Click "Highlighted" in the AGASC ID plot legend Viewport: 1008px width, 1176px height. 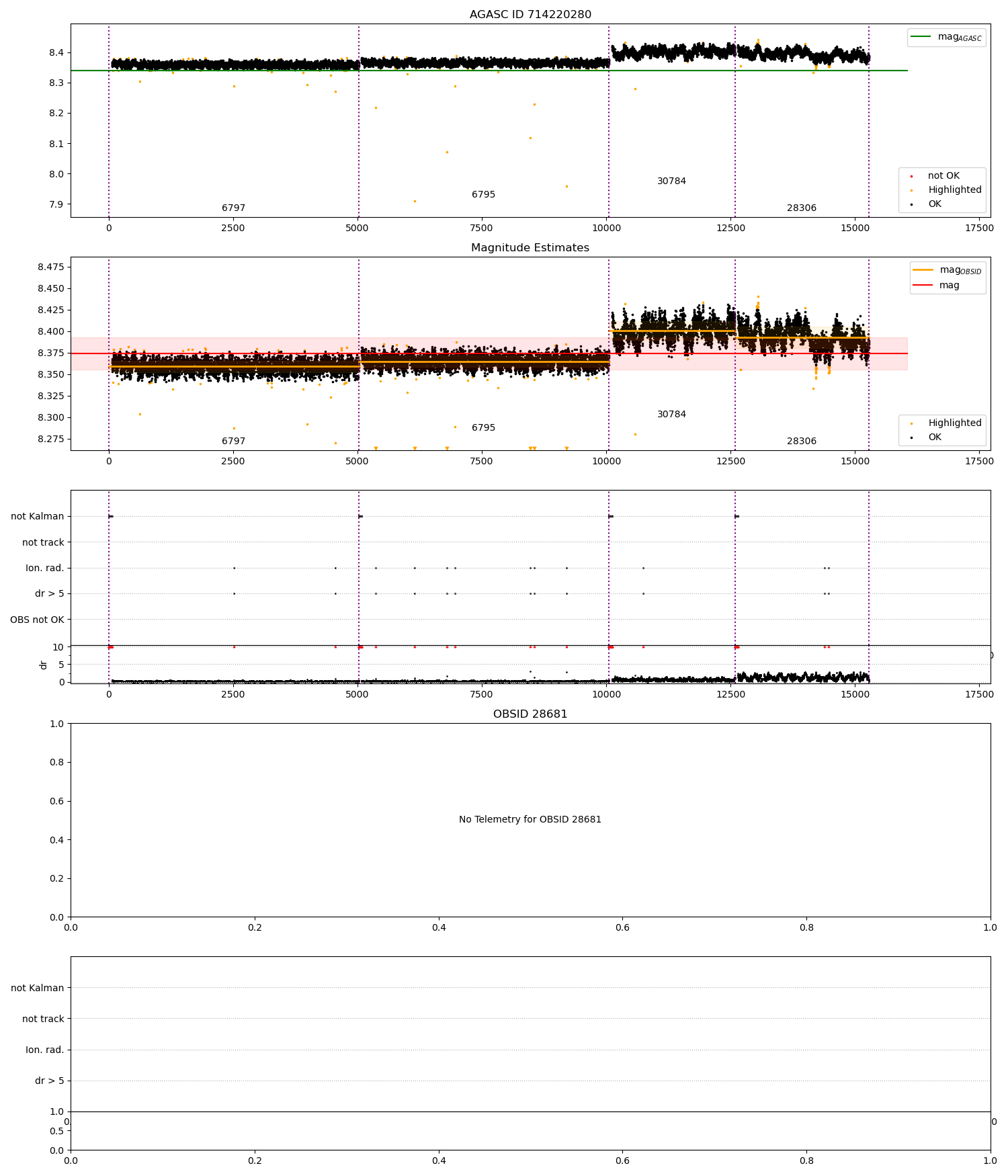point(954,190)
